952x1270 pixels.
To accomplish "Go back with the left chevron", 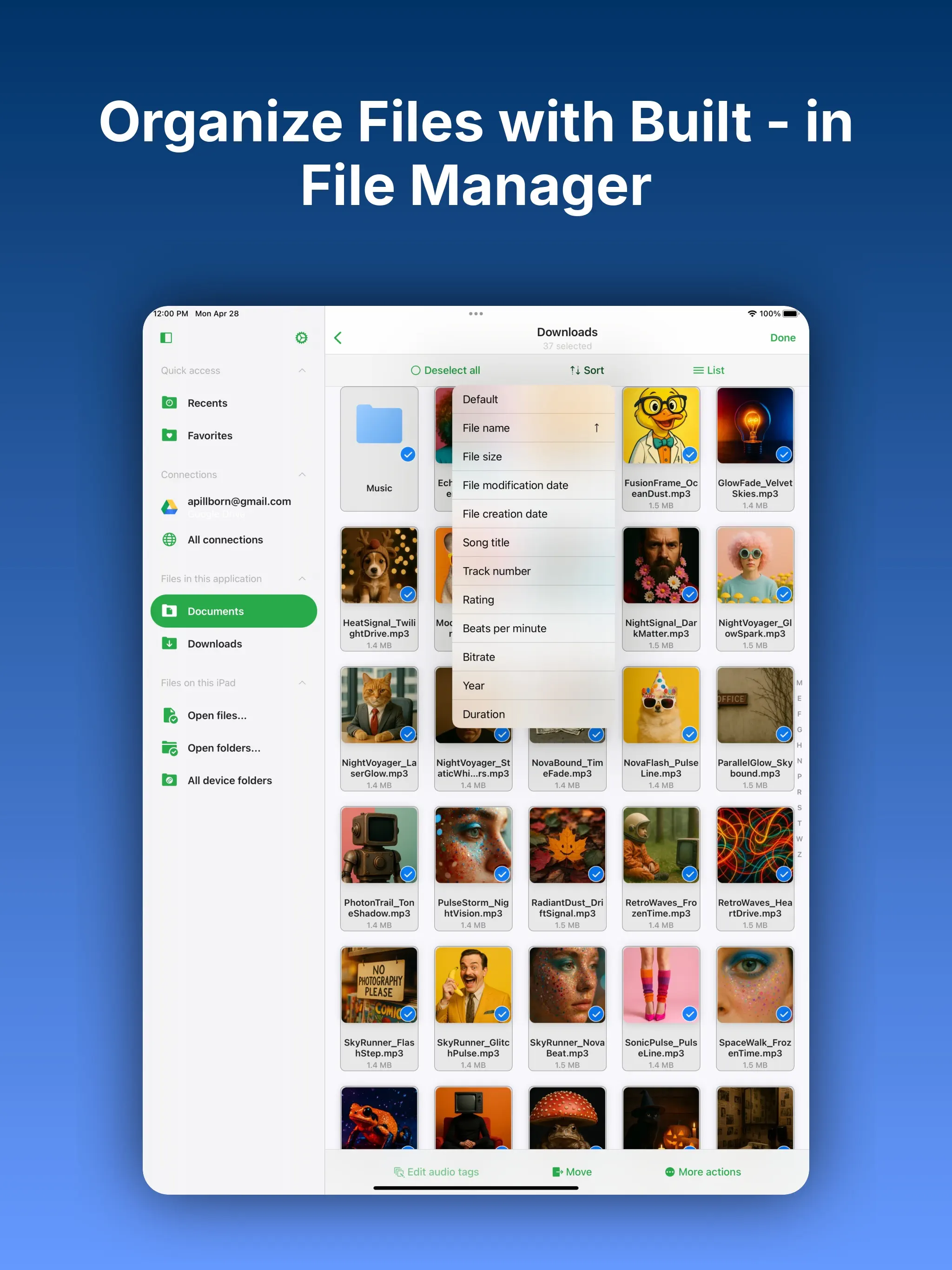I will point(338,337).
